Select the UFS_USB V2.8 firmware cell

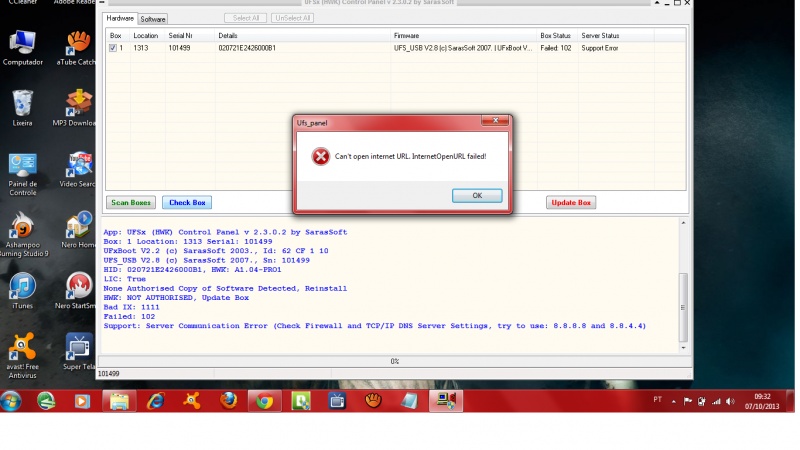(463, 48)
